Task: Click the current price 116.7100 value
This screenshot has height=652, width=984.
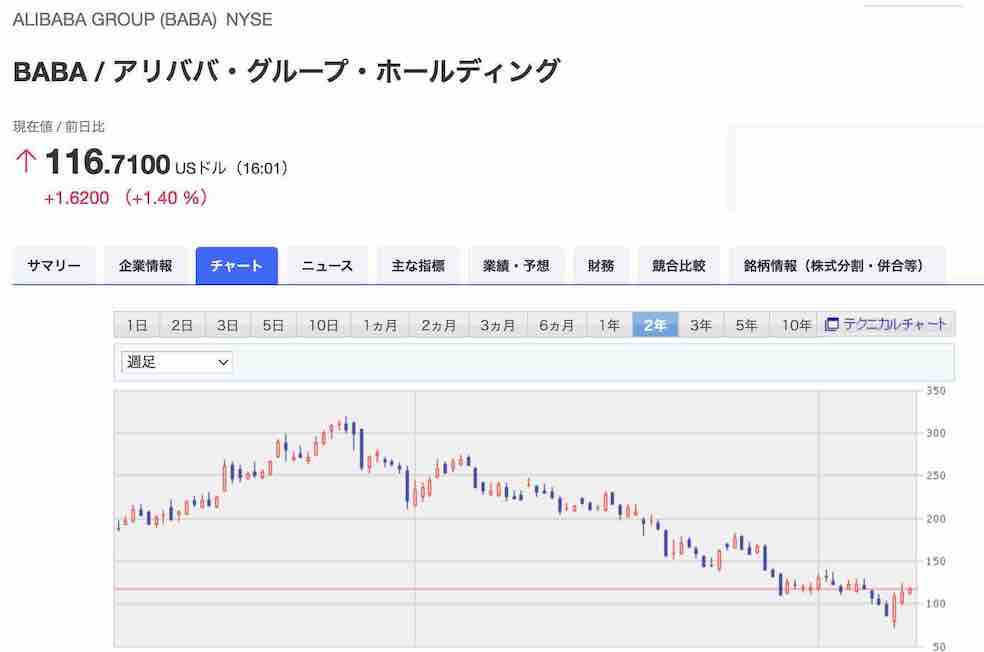Action: [x=108, y=163]
